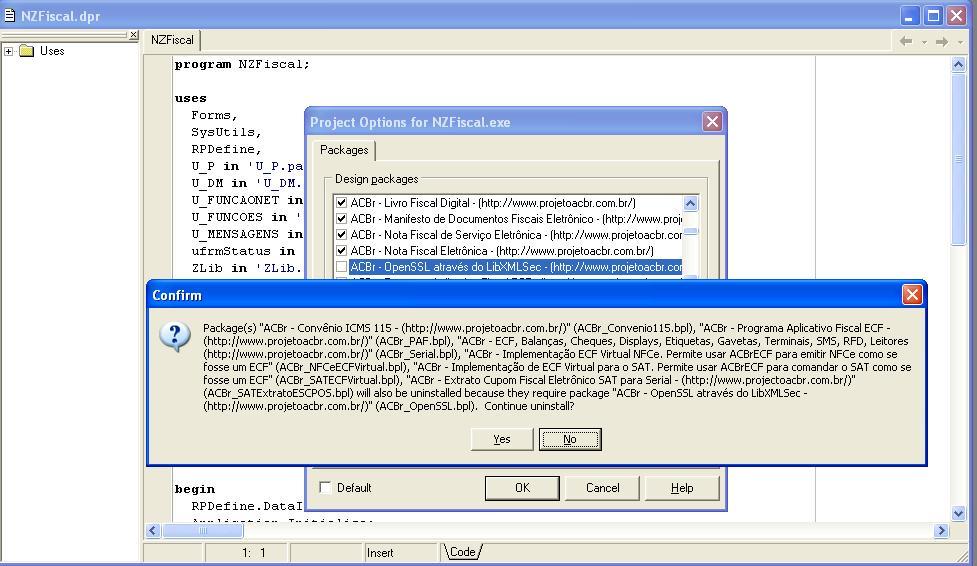Close the Confirm dialog with X

pyautogui.click(x=912, y=295)
